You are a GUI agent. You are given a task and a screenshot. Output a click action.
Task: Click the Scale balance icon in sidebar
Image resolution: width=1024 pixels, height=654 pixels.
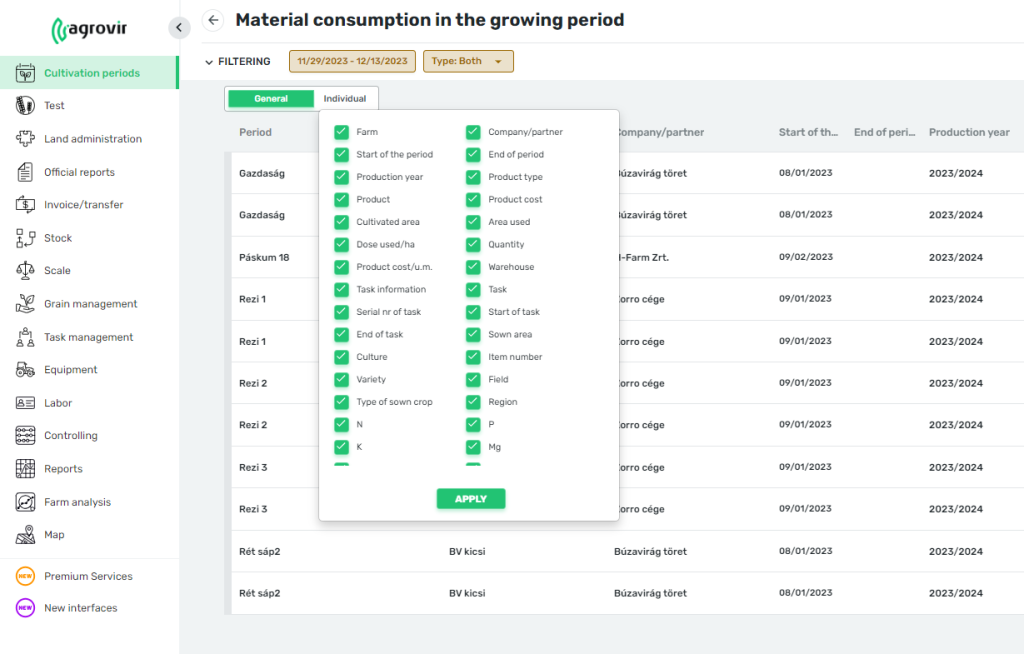[26, 271]
